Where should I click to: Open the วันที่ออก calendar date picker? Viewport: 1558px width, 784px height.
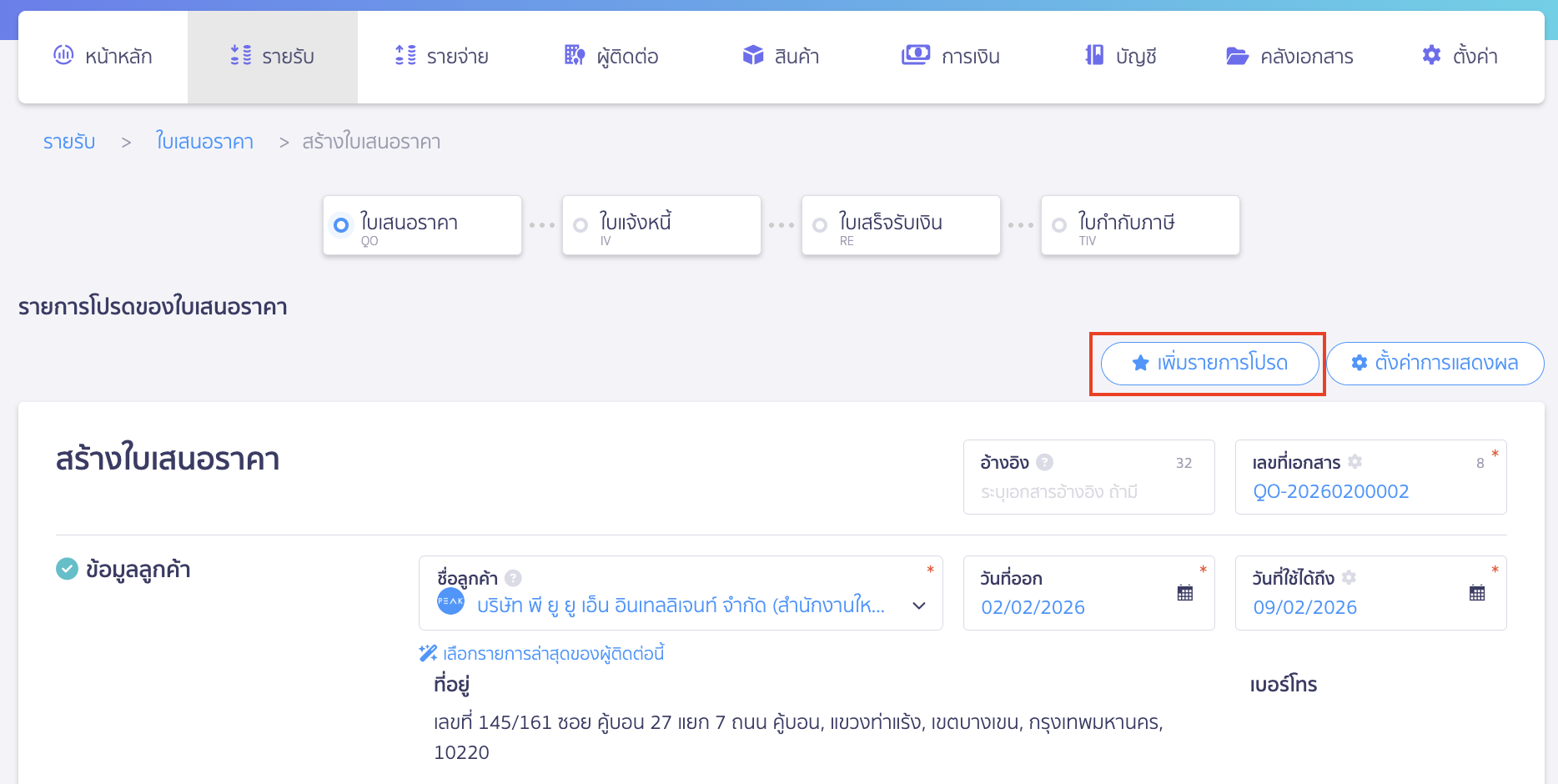(1185, 592)
